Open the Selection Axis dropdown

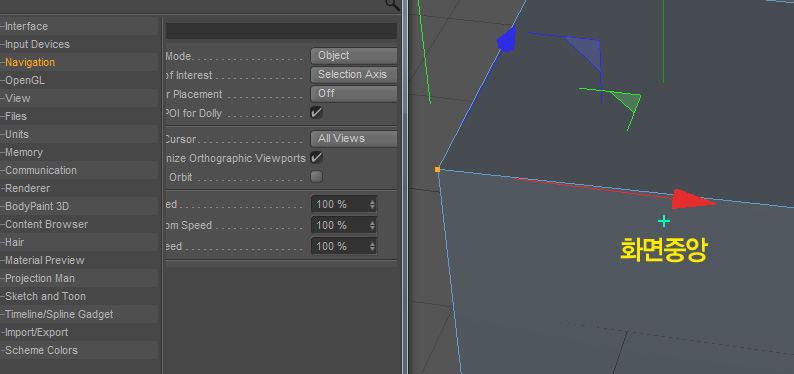pos(353,74)
